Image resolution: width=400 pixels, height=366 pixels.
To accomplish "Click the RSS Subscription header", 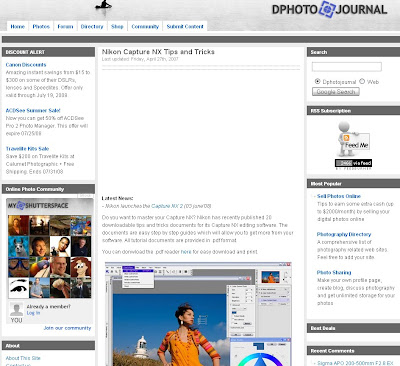I will pos(353,111).
